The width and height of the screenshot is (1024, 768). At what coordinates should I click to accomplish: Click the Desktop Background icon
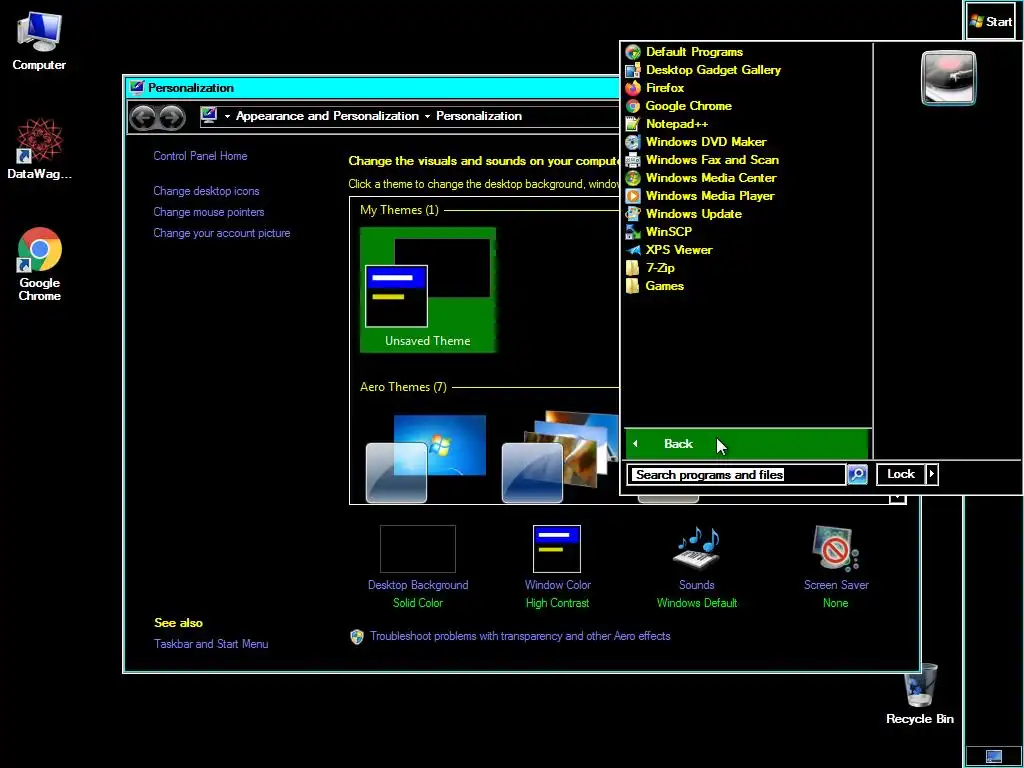(x=418, y=549)
